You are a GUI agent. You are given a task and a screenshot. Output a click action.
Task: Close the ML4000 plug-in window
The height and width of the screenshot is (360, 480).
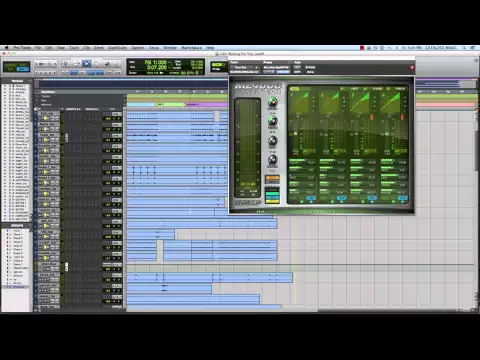(x=412, y=68)
